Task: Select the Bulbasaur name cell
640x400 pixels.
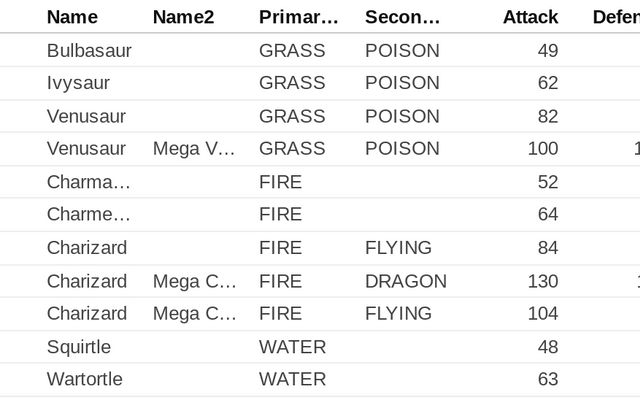Action: pyautogui.click(x=89, y=50)
